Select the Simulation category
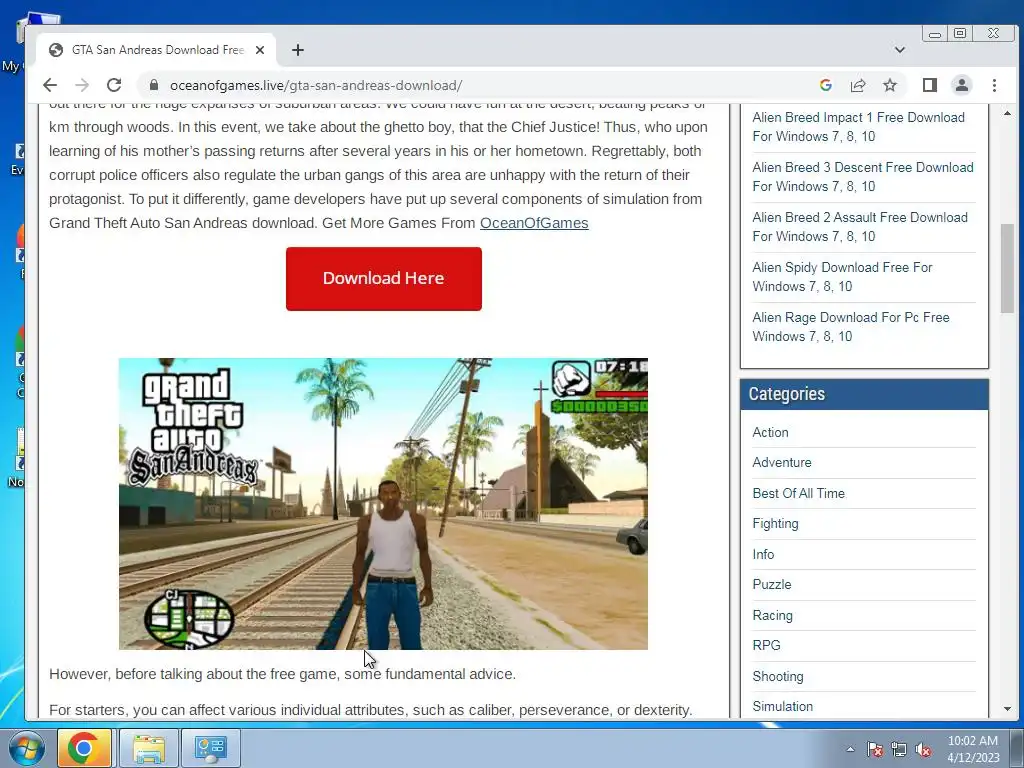This screenshot has height=768, width=1024. coord(782,706)
